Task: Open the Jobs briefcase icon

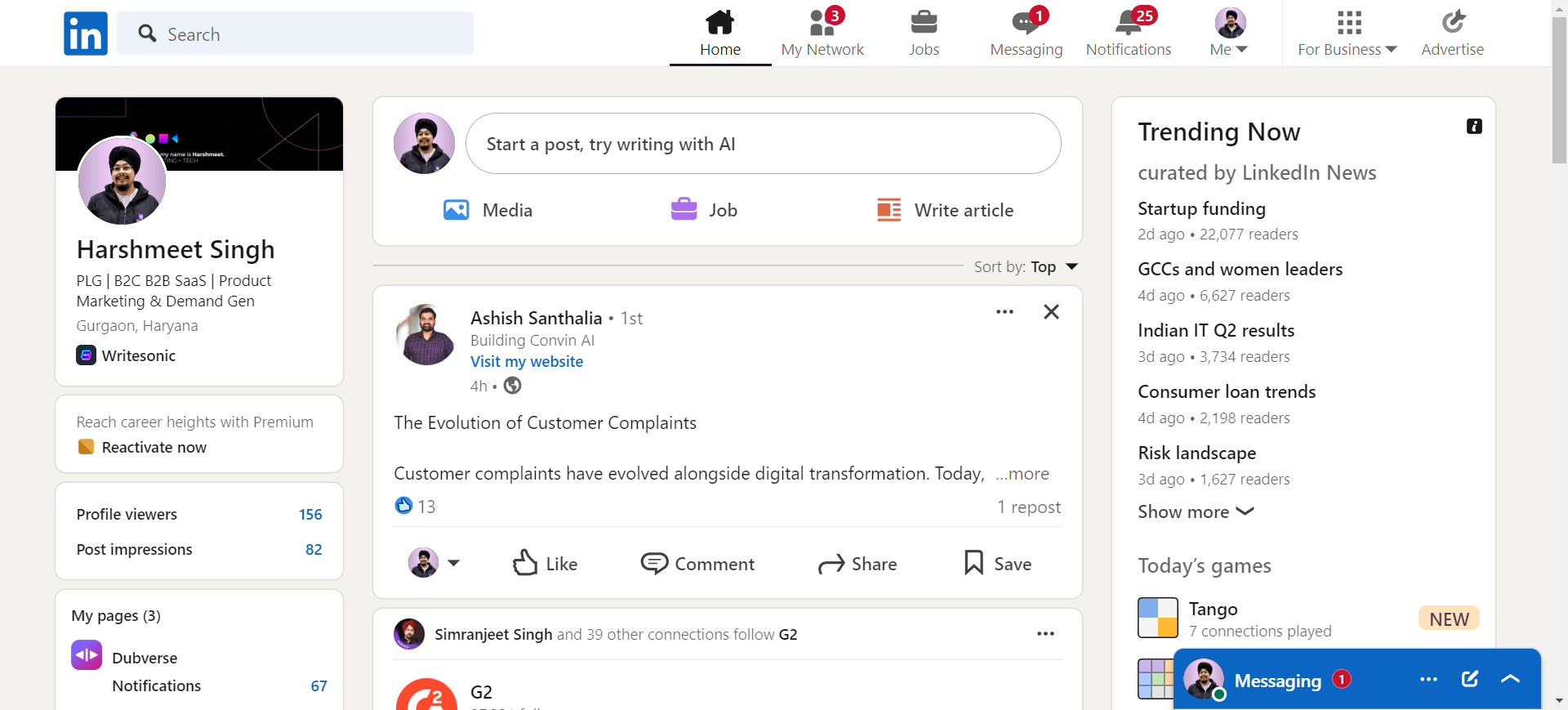Action: pos(924,23)
